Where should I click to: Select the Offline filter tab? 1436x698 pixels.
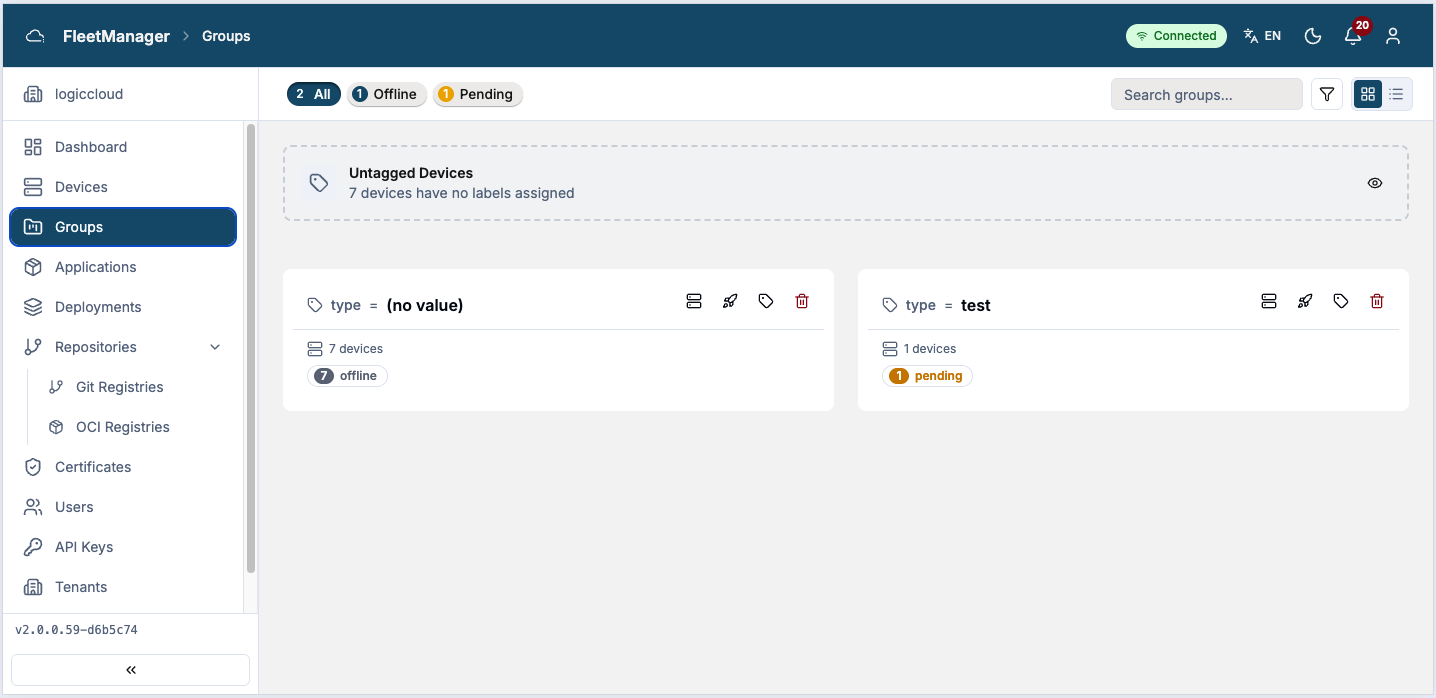tap(387, 94)
